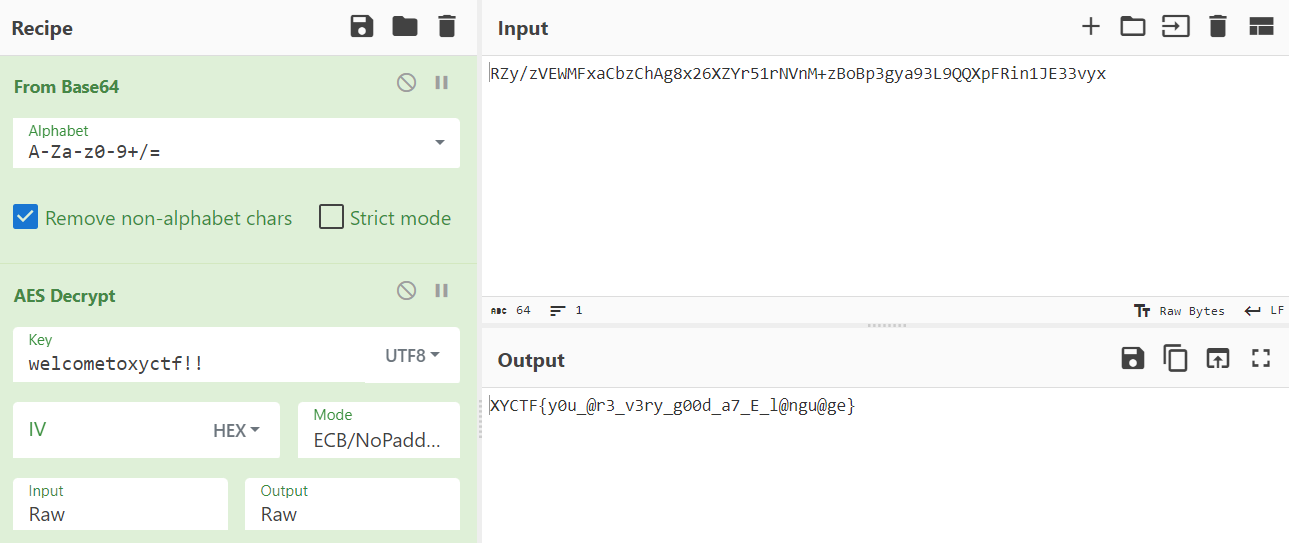Open folder as input
The height and width of the screenshot is (543, 1289).
[x=1132, y=27]
